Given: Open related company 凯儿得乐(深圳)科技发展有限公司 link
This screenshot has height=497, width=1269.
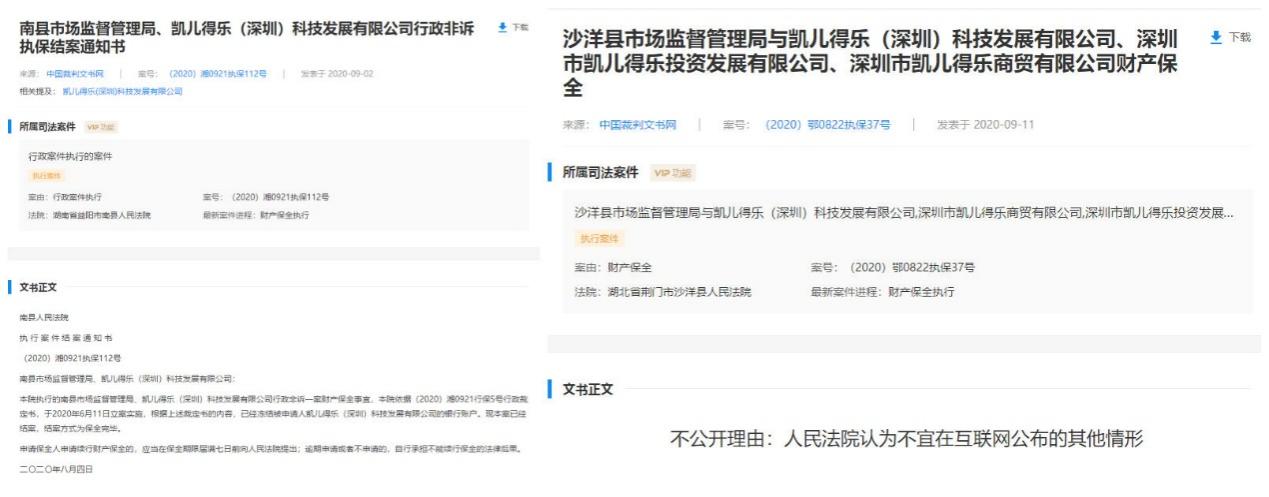Looking at the screenshot, I should [x=123, y=91].
